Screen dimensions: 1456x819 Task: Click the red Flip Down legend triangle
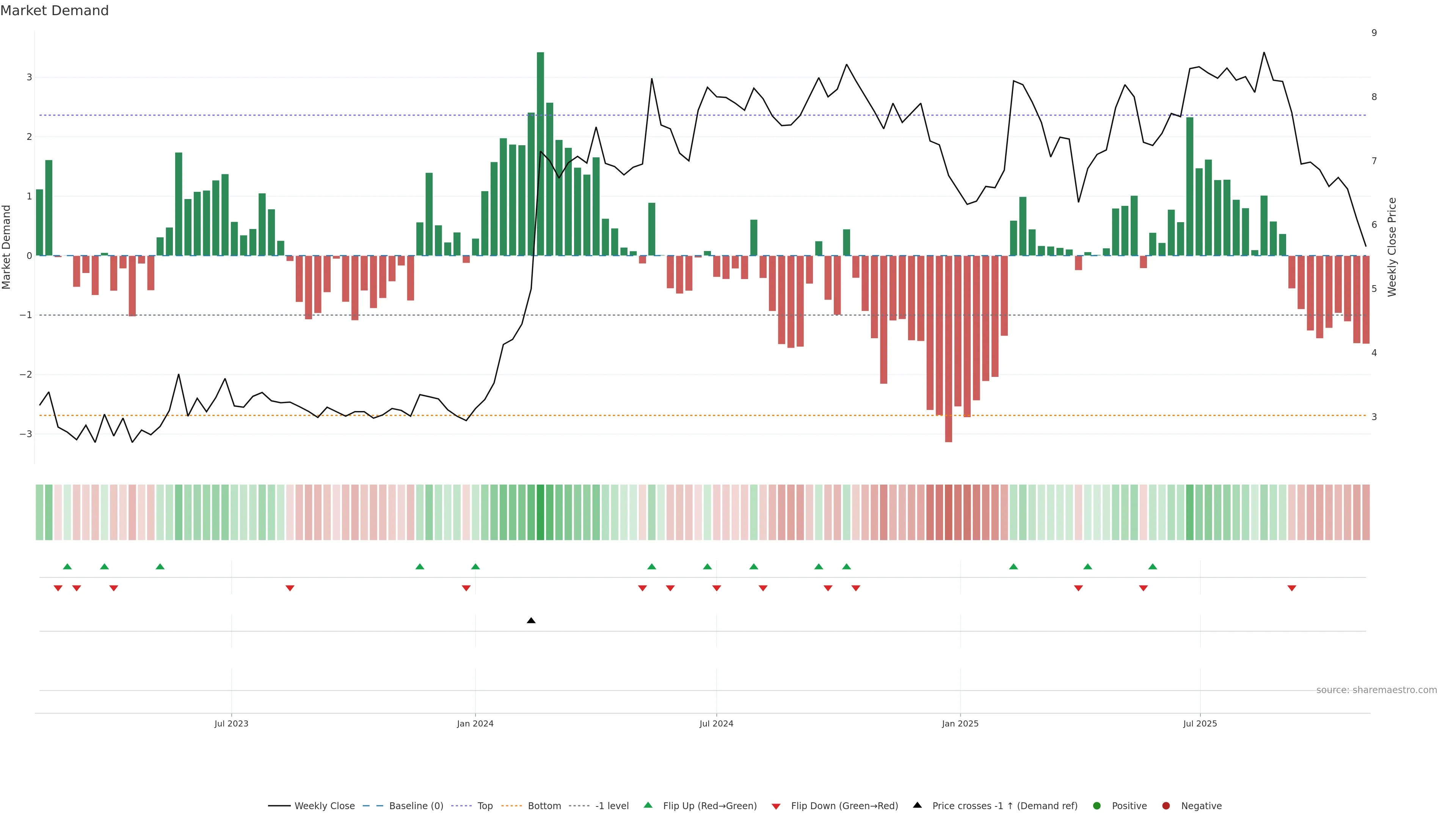(x=776, y=806)
